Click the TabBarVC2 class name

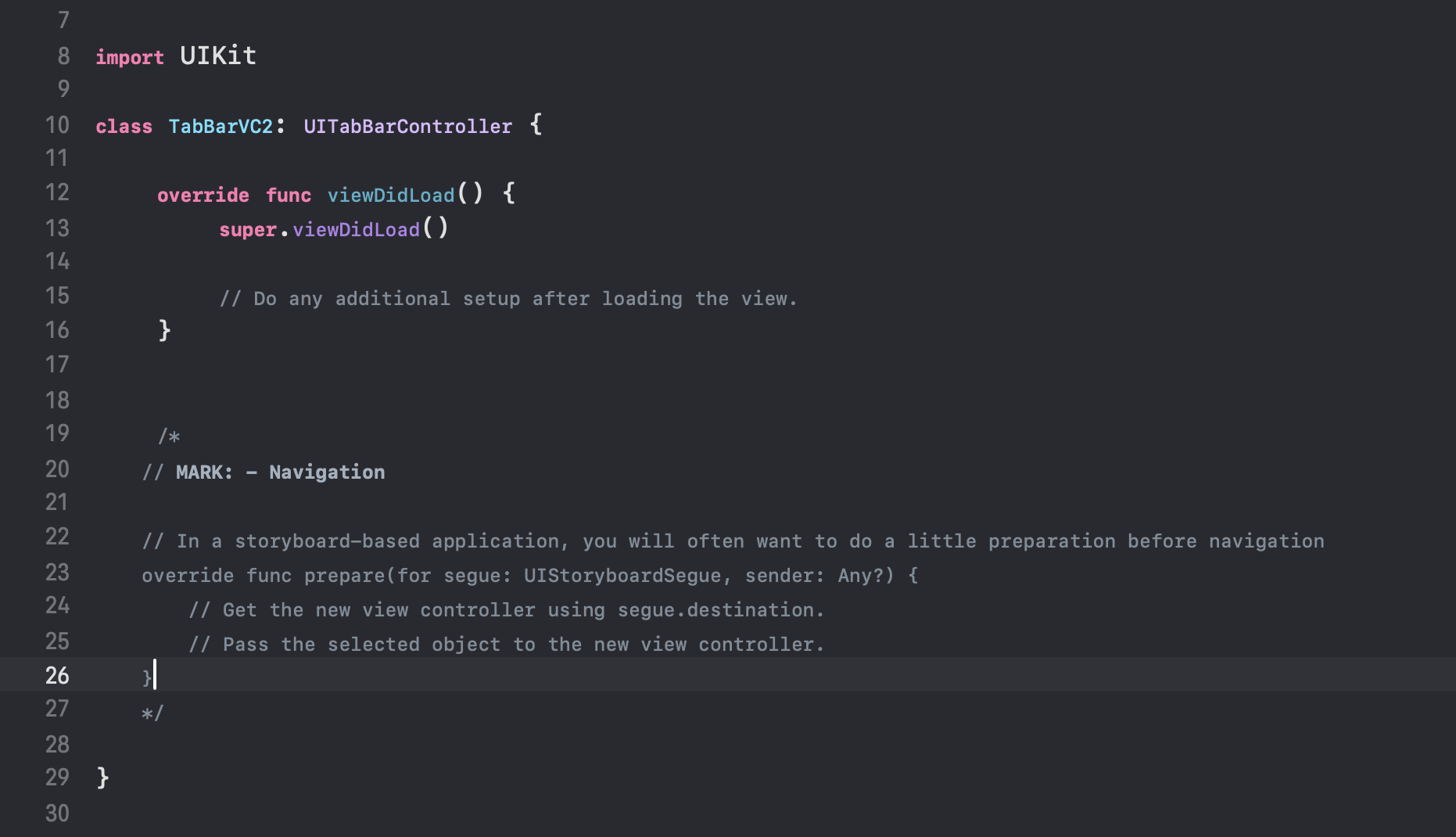(221, 126)
